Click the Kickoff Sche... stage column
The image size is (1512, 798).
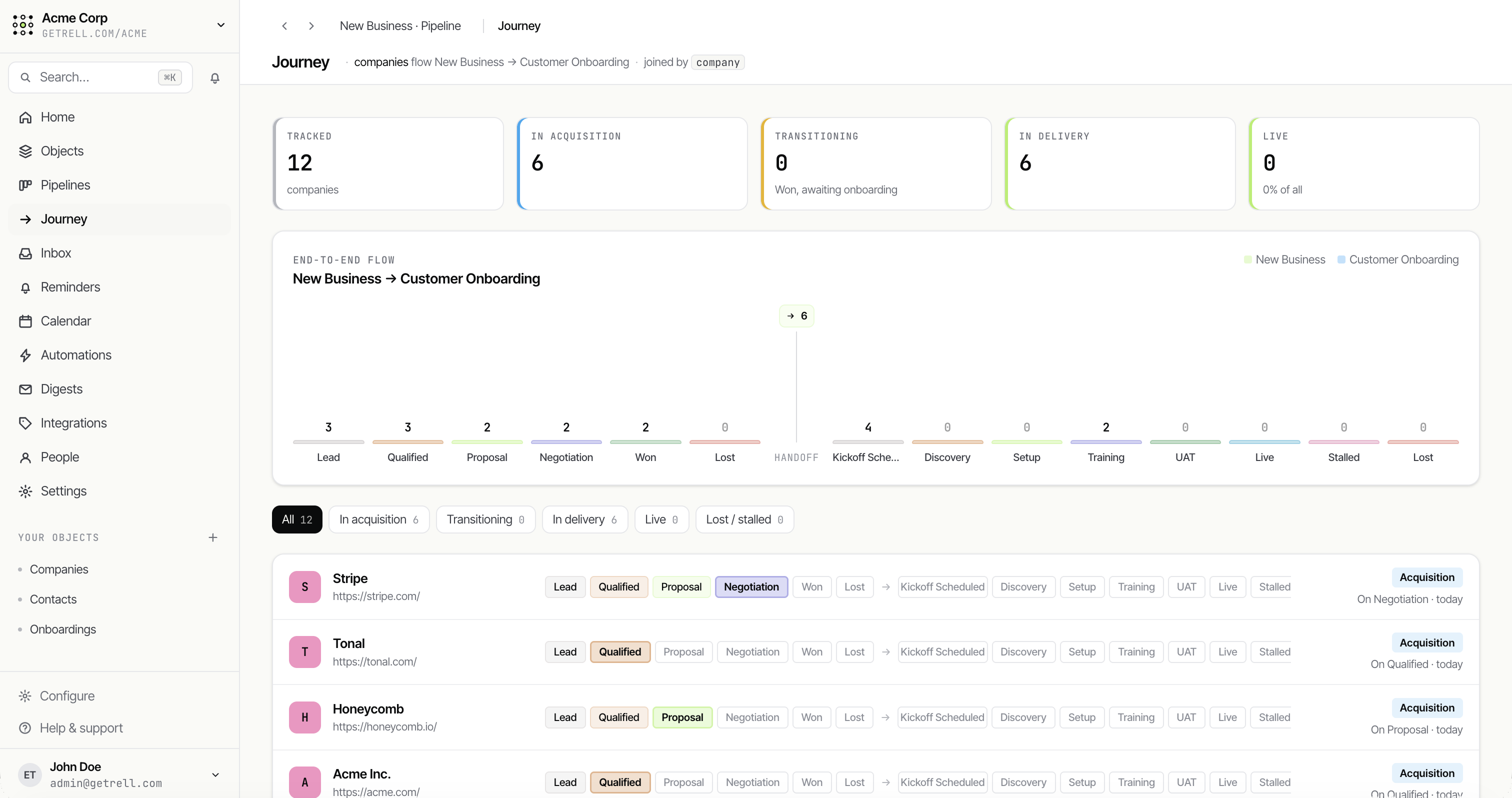[x=868, y=442]
